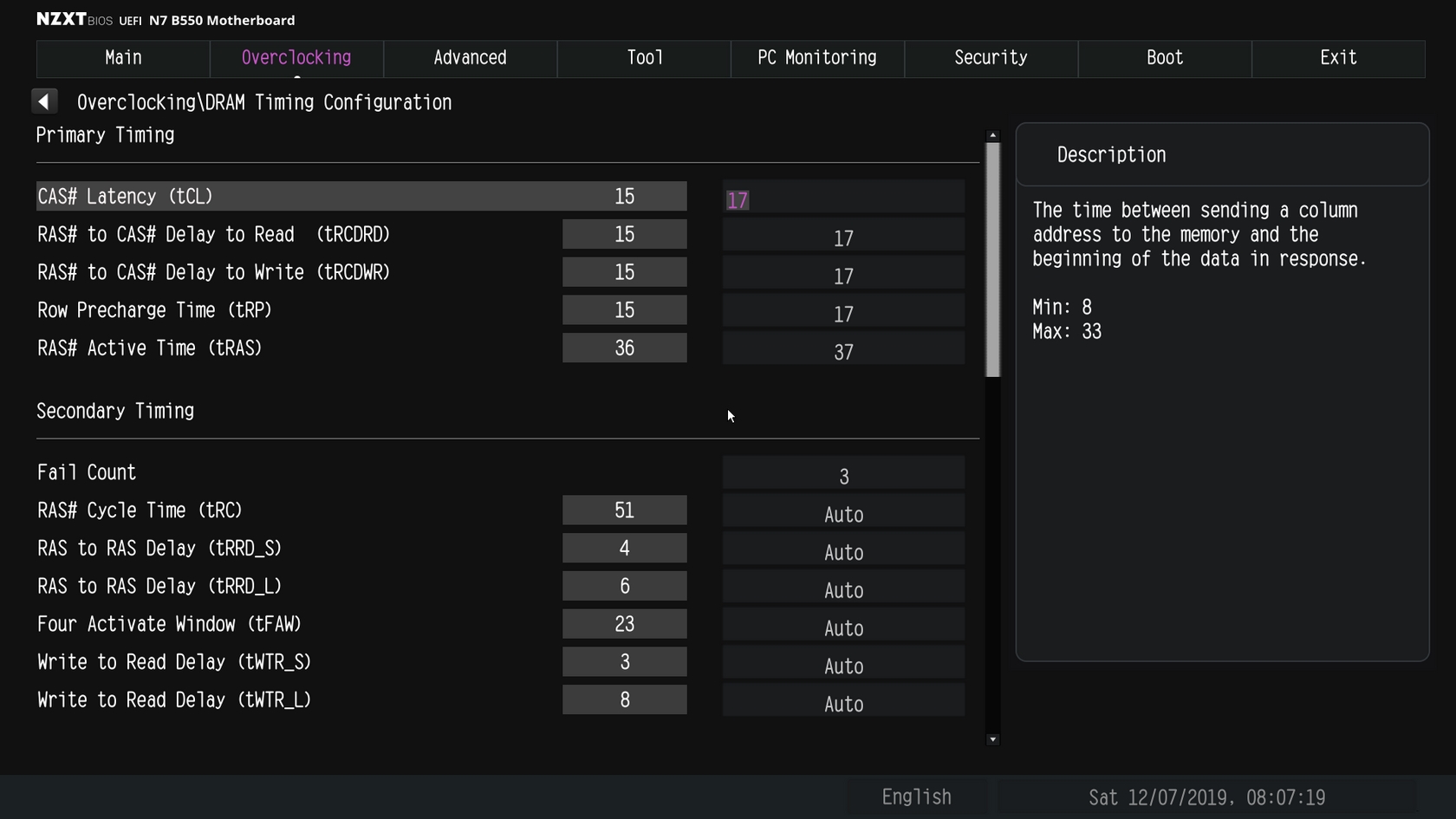Click scrollbar down arrow
The width and height of the screenshot is (1456, 819).
993,739
